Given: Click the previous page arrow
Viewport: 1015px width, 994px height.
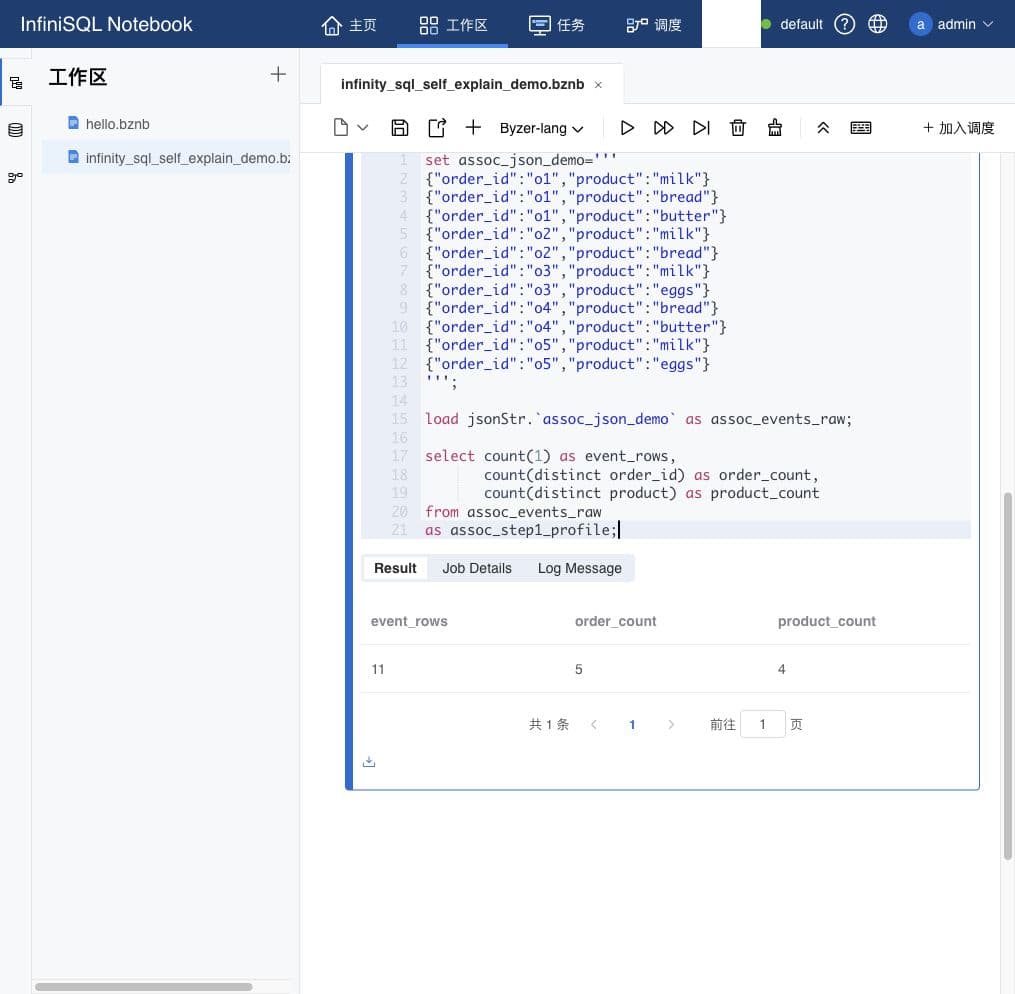Looking at the screenshot, I should point(594,724).
